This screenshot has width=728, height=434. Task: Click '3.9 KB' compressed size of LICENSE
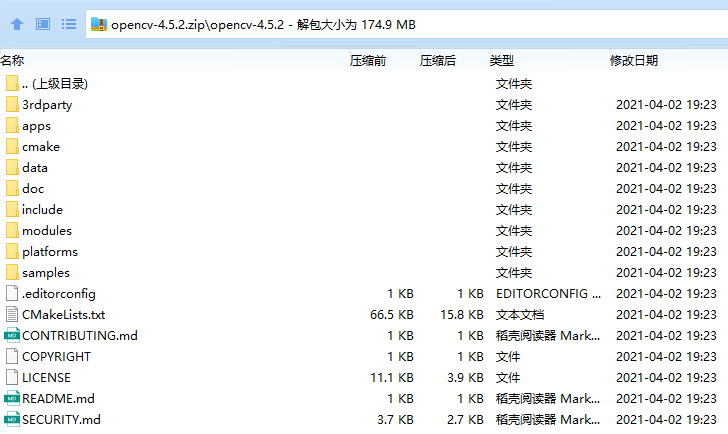pyautogui.click(x=465, y=377)
